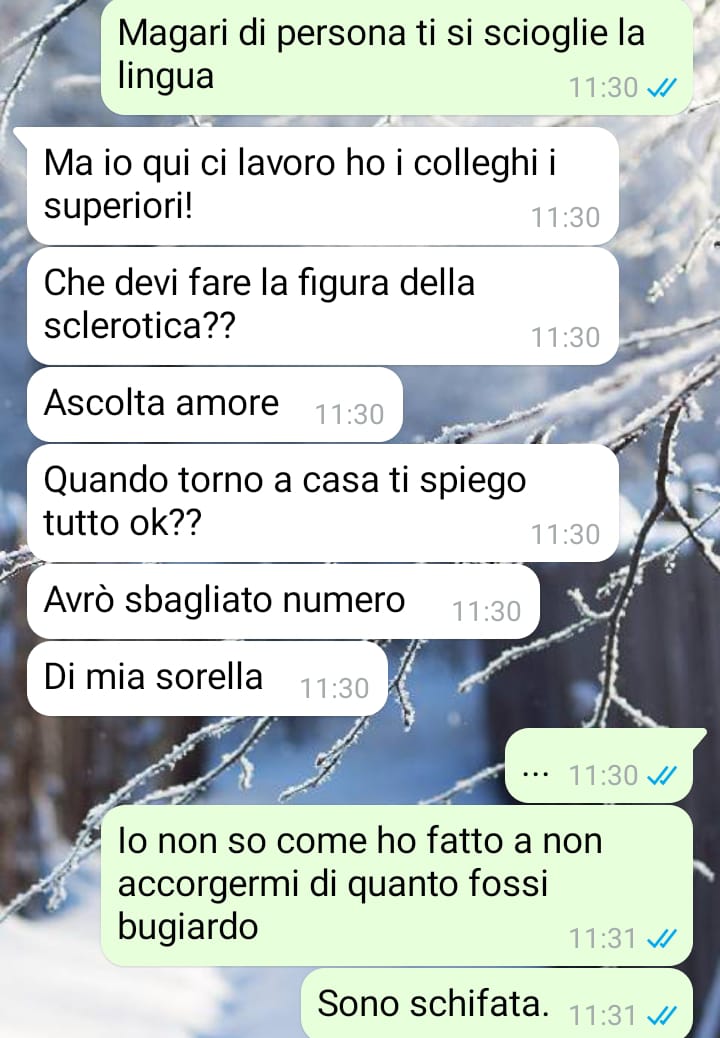Select the 'Magari di persona ti si scioglie' message
The width and height of the screenshot is (720, 1038).
(397, 56)
